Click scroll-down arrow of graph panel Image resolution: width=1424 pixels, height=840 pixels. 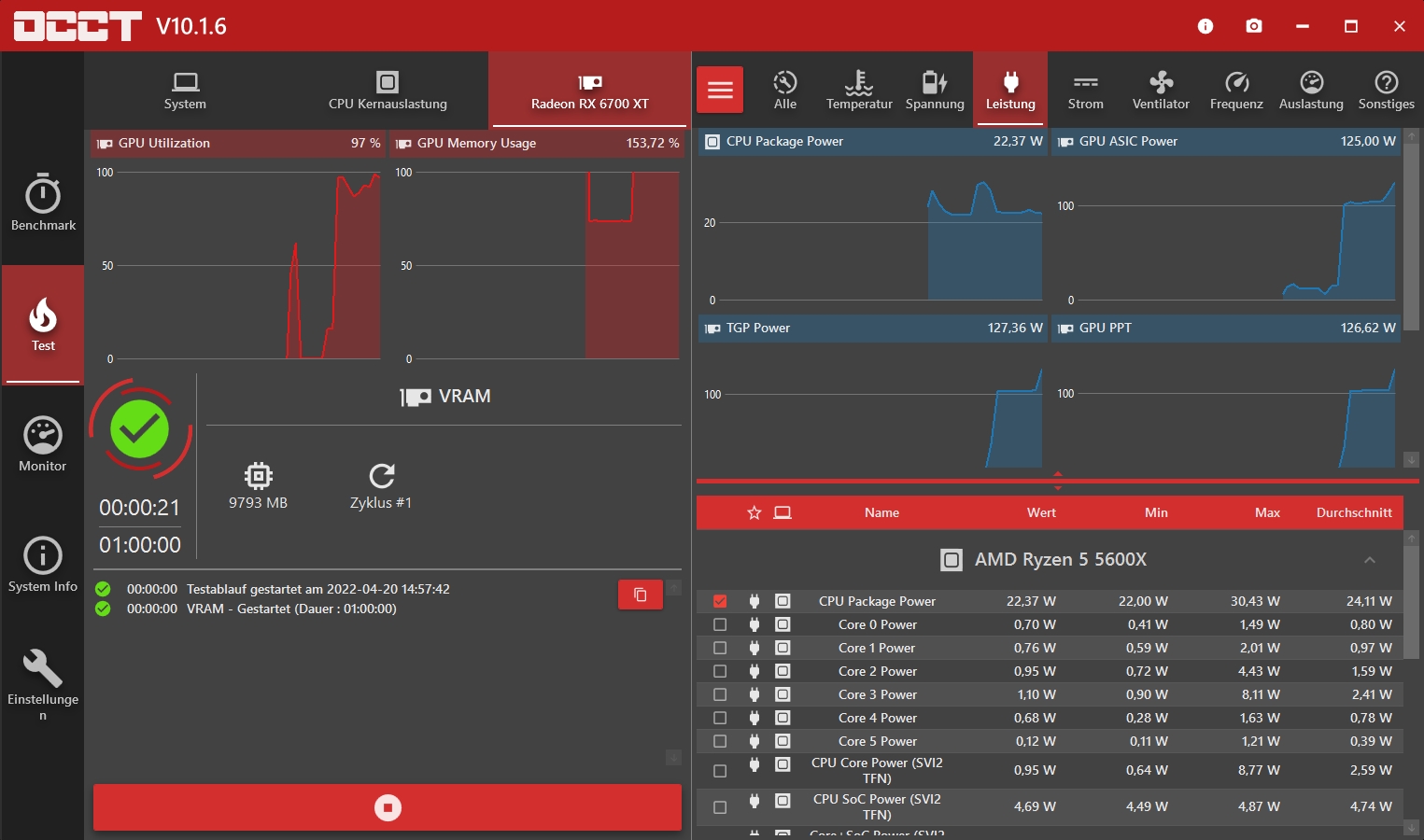1412,460
